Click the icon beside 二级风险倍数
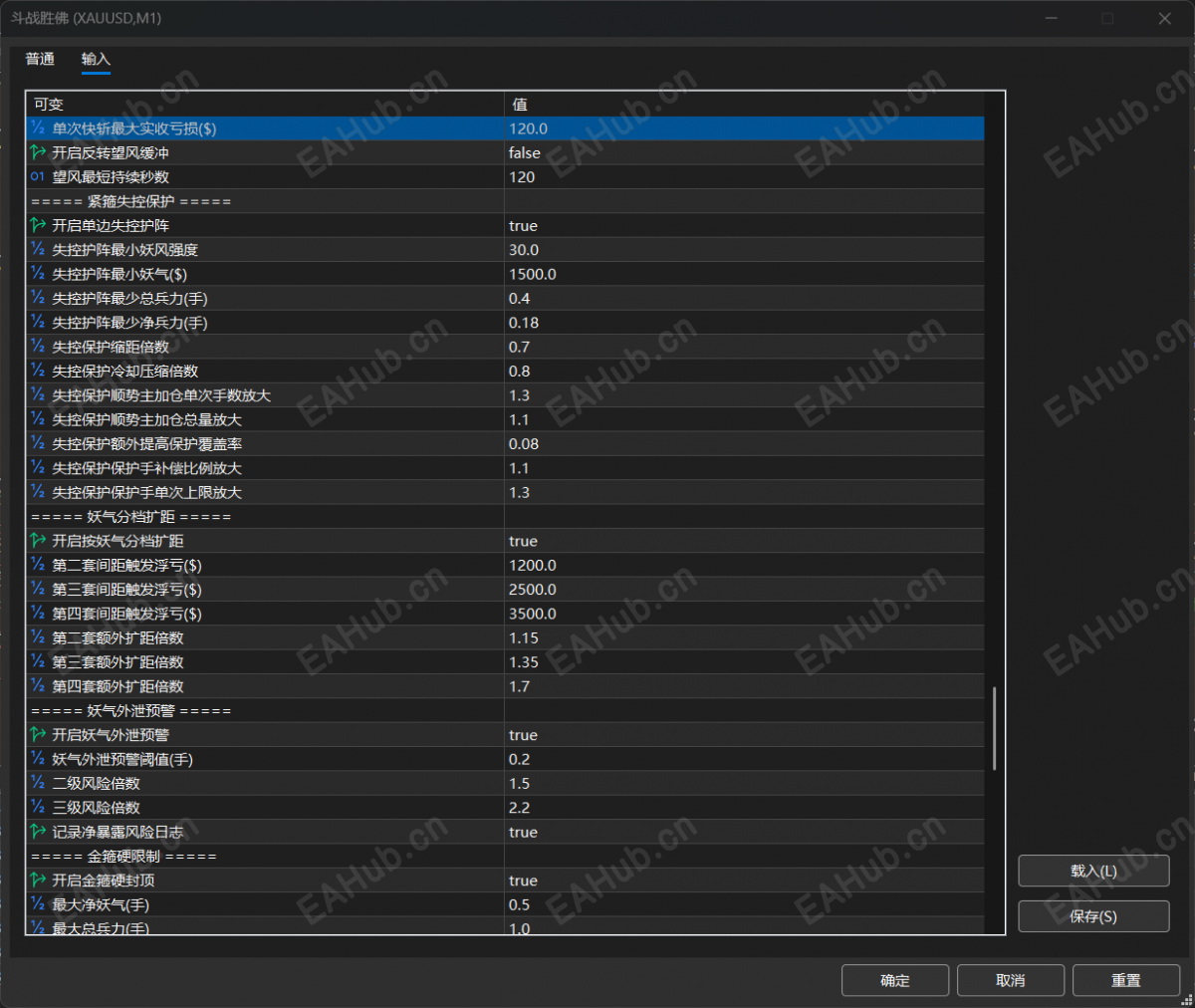Screen dimensions: 1195x1008 click(38, 783)
